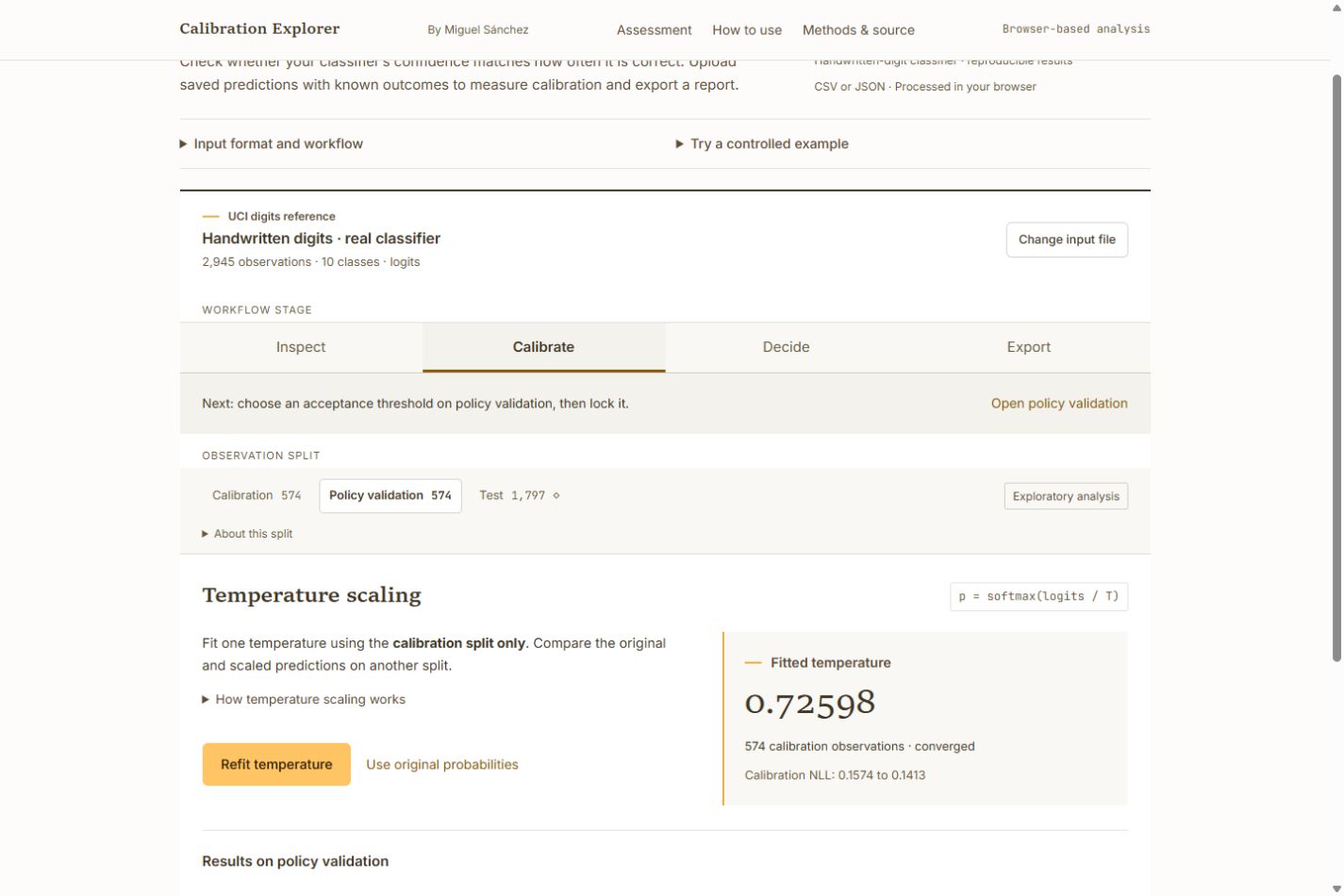Image resolution: width=1344 pixels, height=896 pixels.
Task: Open the Calibration Explorer home title
Action: pyautogui.click(x=259, y=28)
